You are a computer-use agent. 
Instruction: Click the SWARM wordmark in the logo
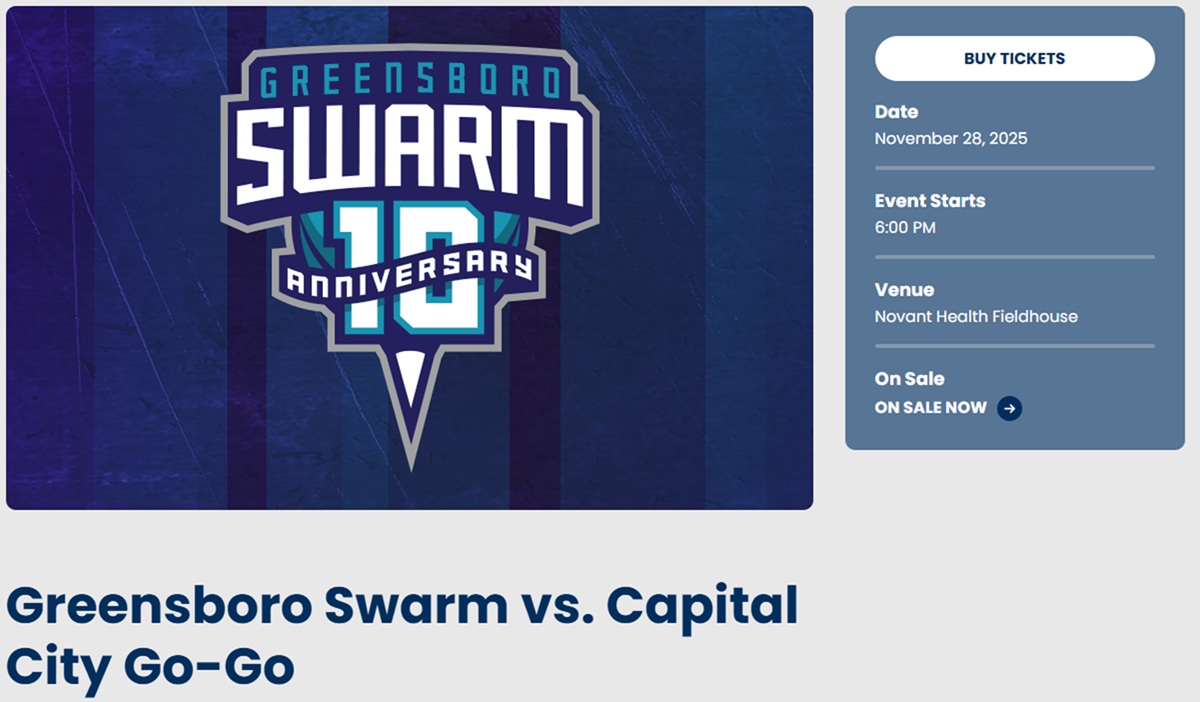[409, 153]
